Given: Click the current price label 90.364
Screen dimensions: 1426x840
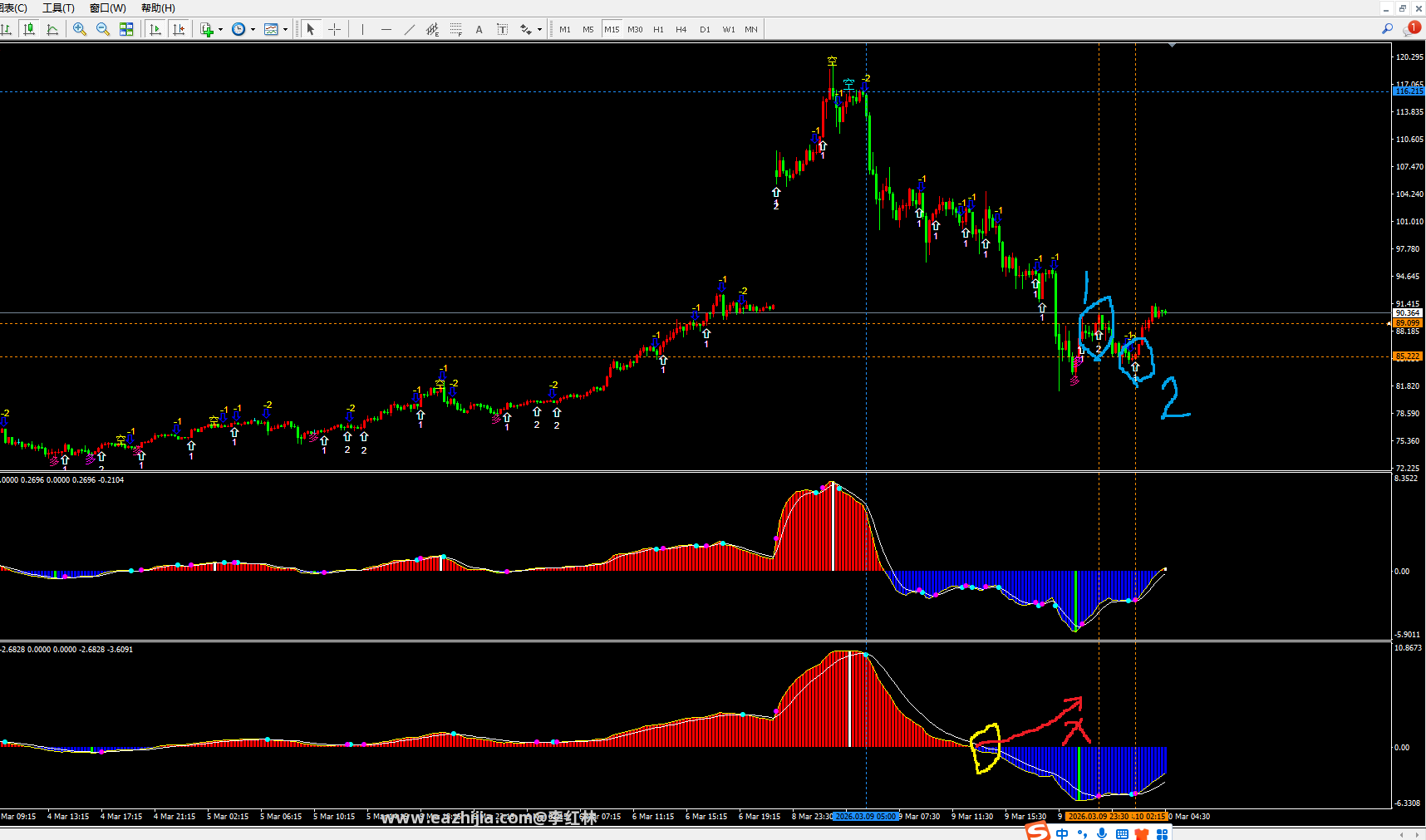Looking at the screenshot, I should [x=1407, y=313].
